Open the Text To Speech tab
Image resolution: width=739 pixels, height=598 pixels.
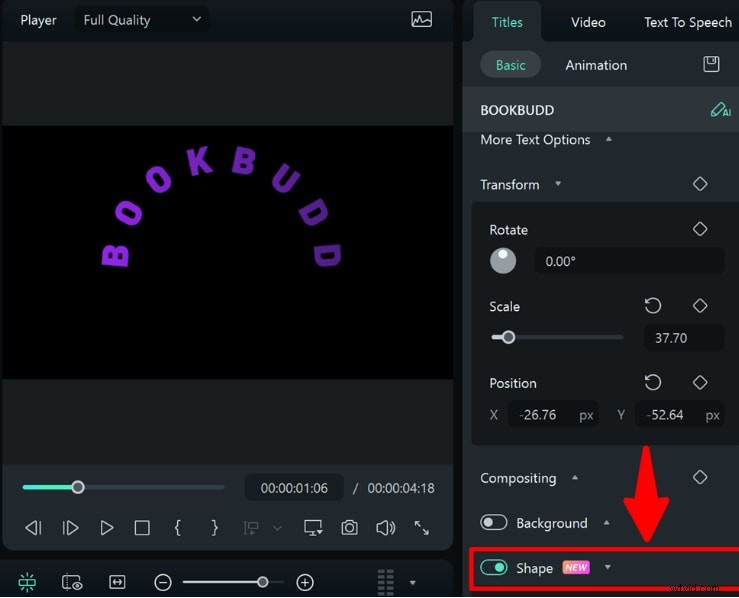(687, 22)
